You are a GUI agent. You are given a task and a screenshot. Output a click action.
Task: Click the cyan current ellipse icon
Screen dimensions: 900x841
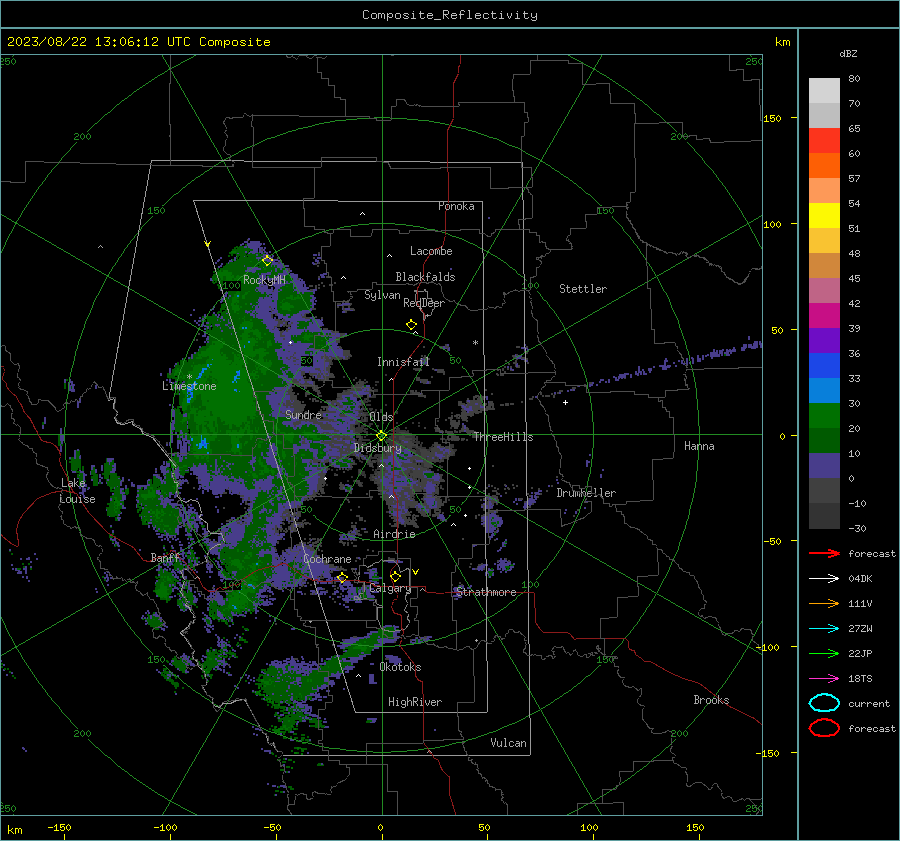click(824, 703)
